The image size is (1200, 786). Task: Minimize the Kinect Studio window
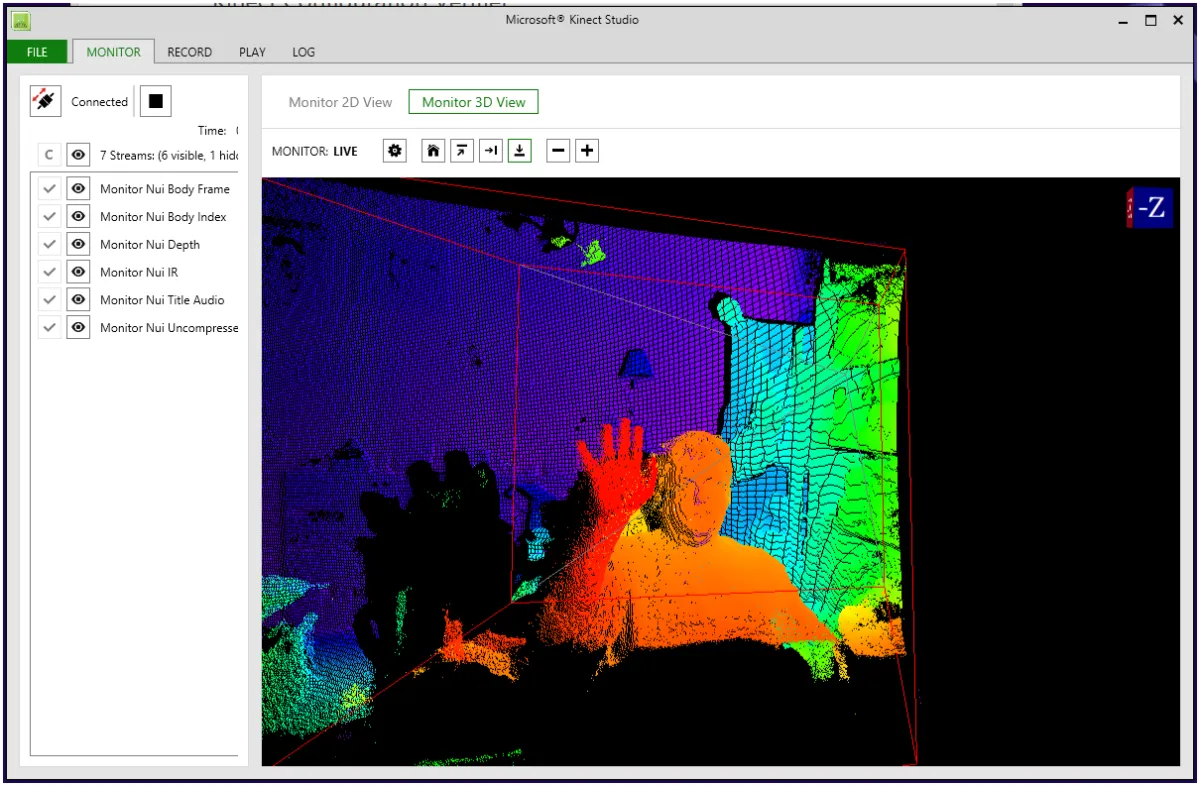(1123, 20)
